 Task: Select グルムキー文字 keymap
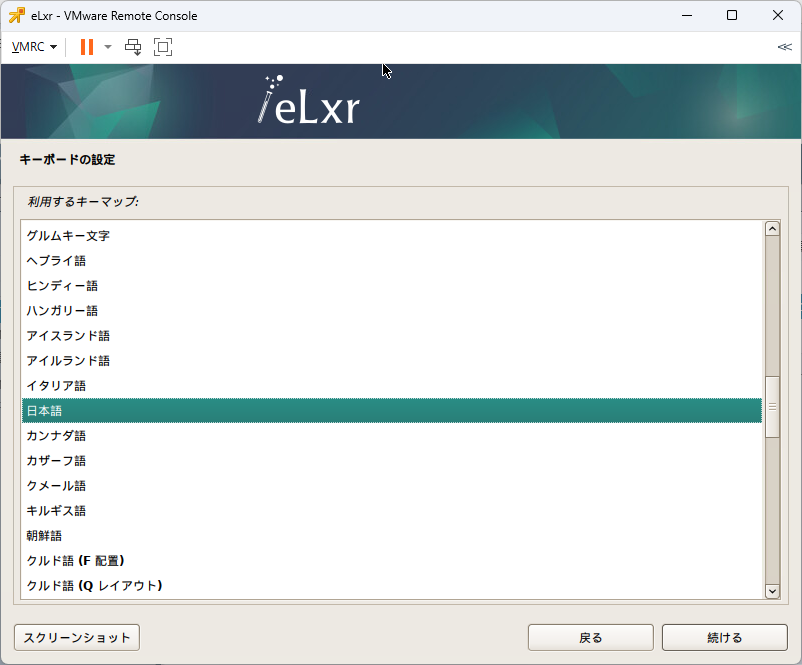[x=392, y=235]
